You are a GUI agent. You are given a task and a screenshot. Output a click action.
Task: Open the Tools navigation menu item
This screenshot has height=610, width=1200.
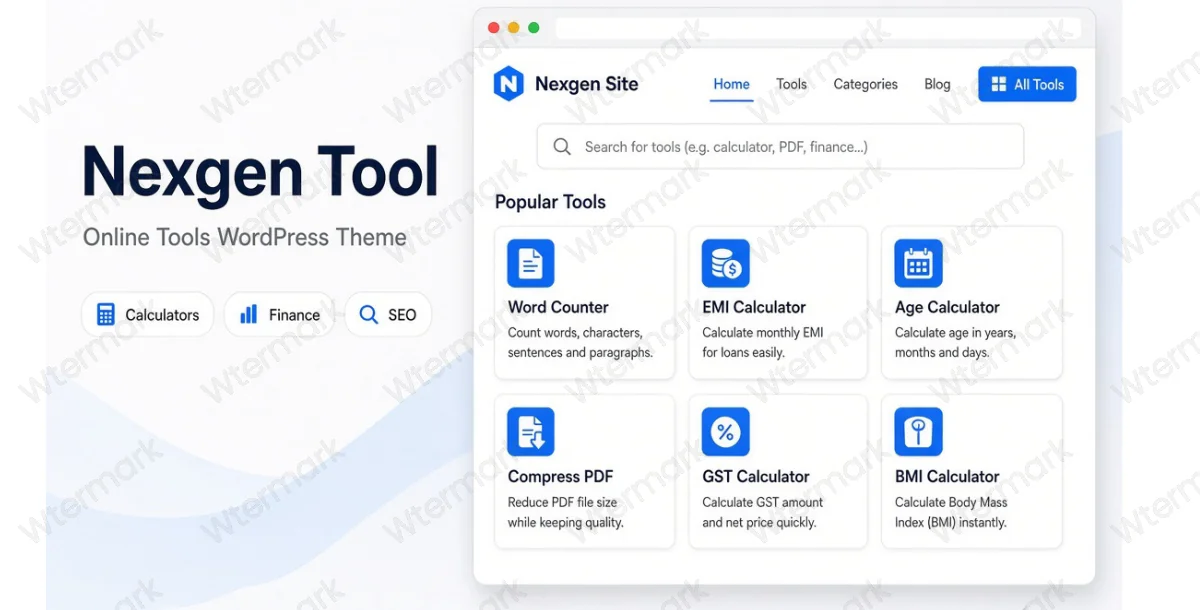[x=791, y=84]
